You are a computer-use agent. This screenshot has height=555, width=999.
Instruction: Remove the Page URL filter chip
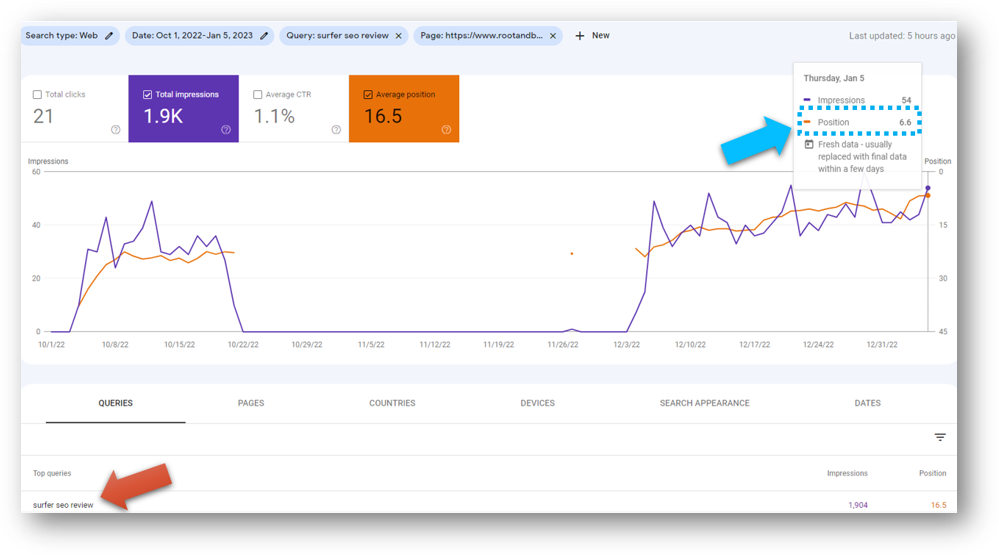point(553,36)
